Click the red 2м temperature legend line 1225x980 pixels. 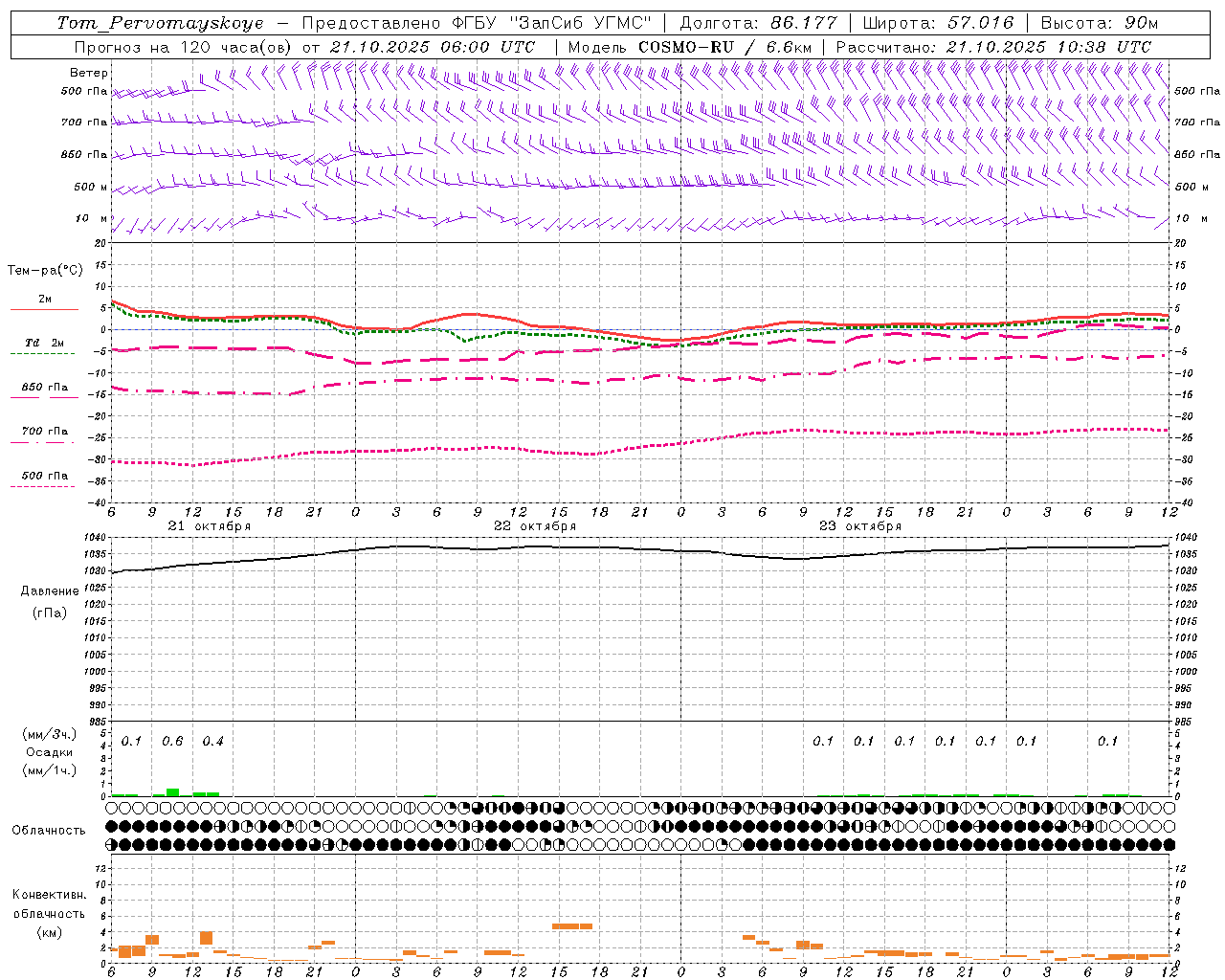pyautogui.click(x=44, y=309)
